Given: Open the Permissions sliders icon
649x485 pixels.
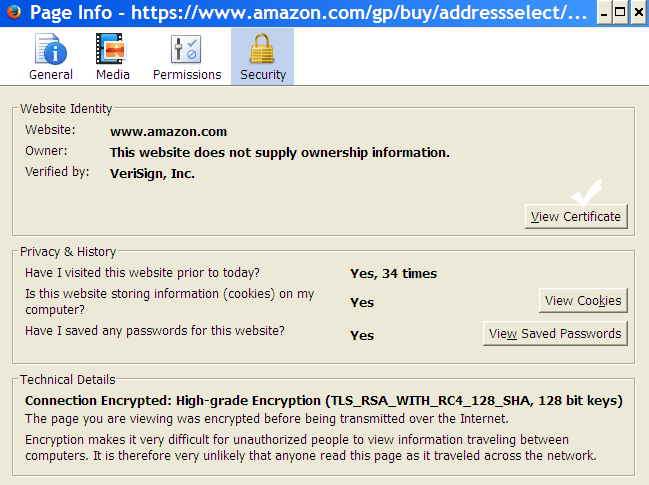Looking at the screenshot, I should coord(186,49).
